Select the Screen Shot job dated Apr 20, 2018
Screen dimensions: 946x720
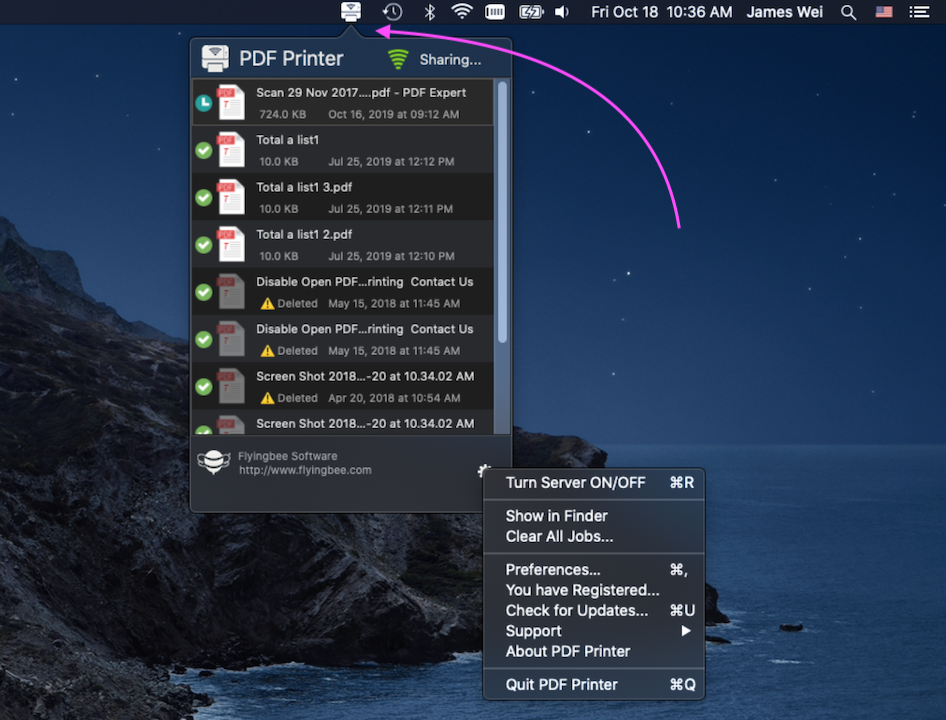click(x=343, y=386)
